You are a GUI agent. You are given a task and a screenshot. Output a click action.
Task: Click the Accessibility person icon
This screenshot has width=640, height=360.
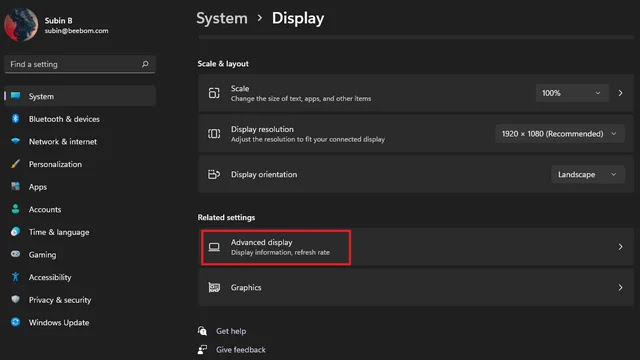(16, 277)
